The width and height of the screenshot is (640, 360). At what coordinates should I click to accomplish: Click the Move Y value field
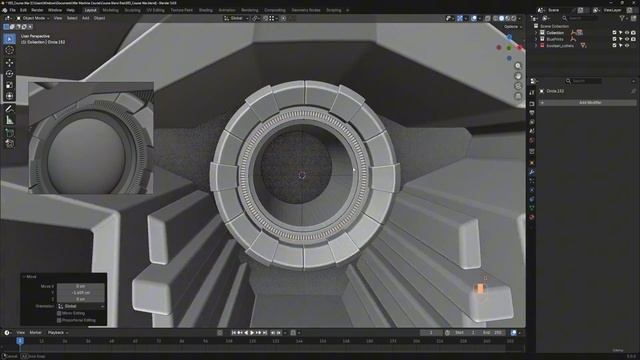(81, 293)
